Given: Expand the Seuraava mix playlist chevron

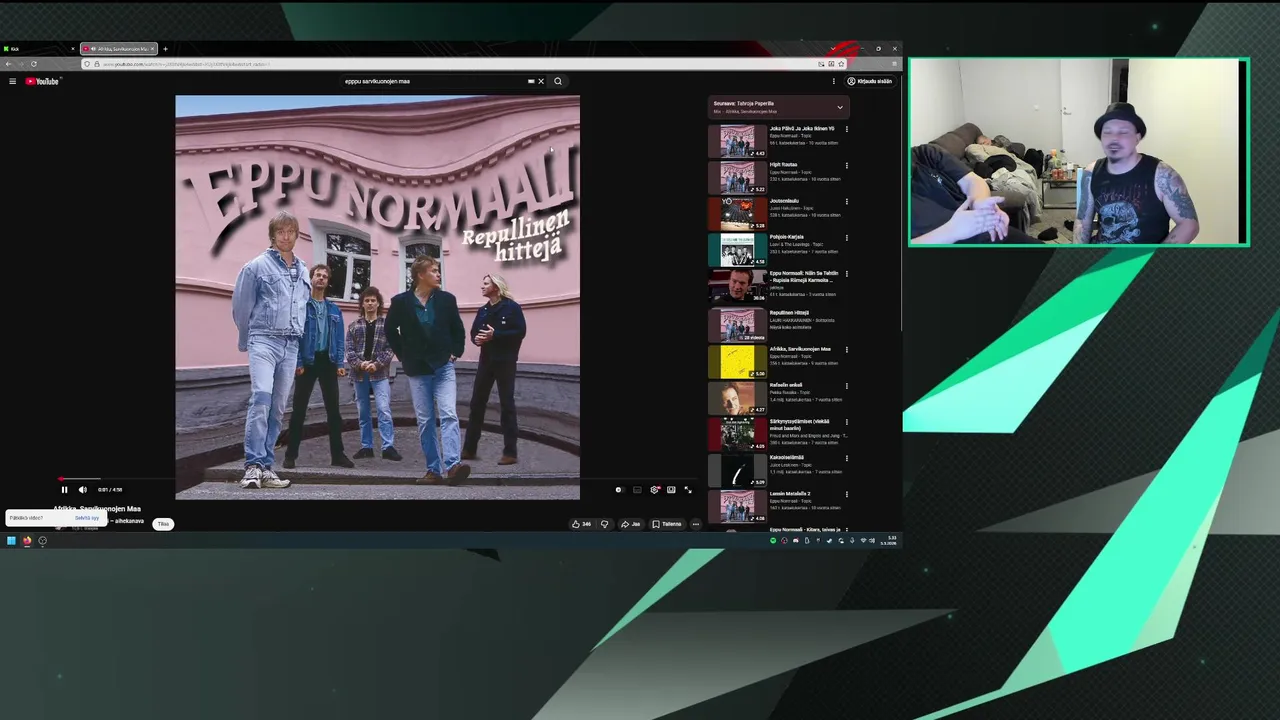Looking at the screenshot, I should click(x=840, y=107).
